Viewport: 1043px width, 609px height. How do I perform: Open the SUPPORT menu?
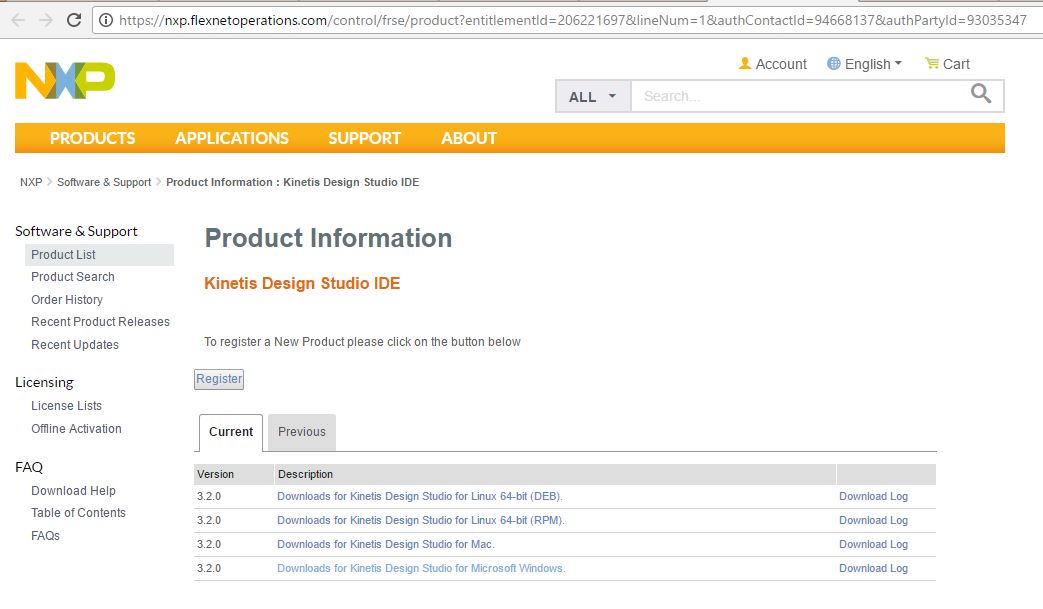[x=365, y=138]
